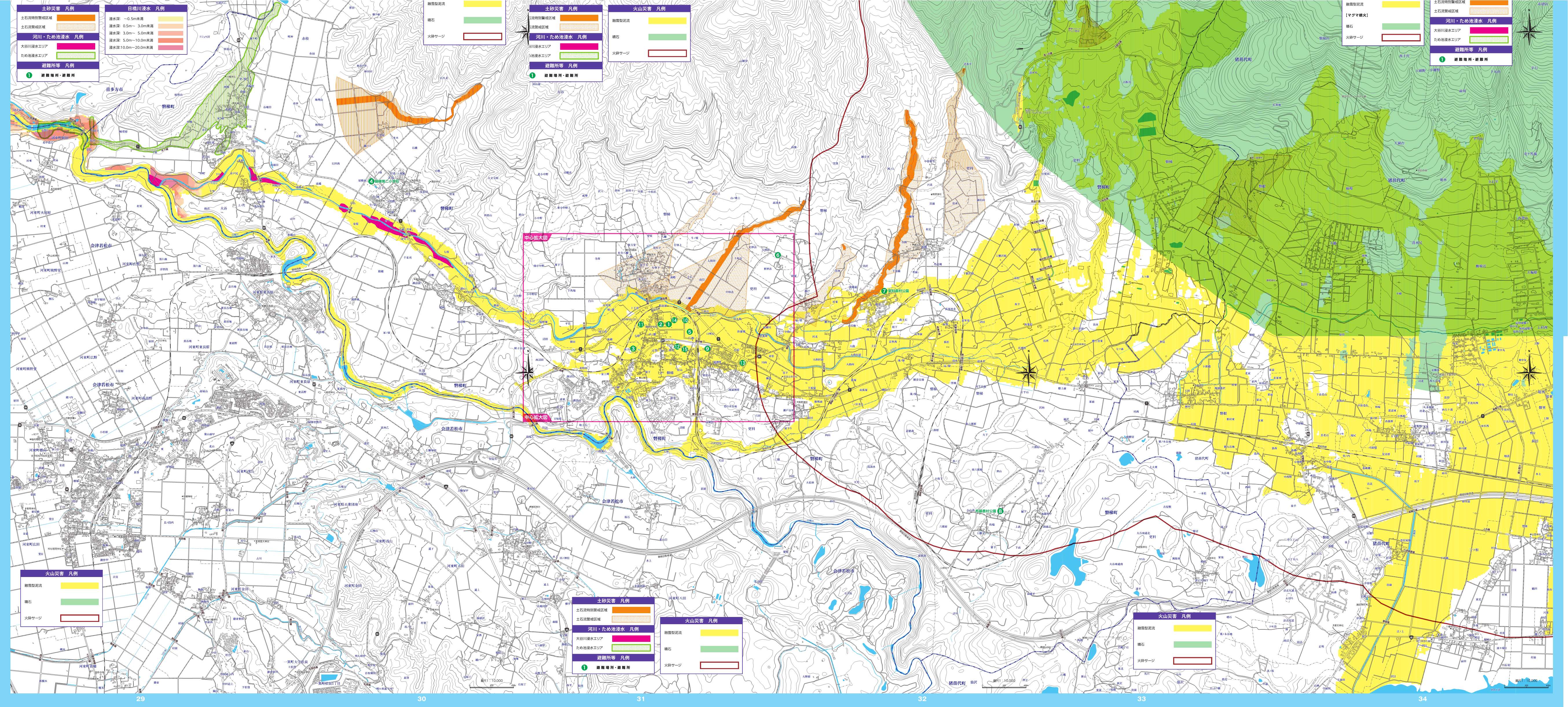Click the upper 中心拡大図 pink tag
The image size is (1568, 707).
[536, 238]
